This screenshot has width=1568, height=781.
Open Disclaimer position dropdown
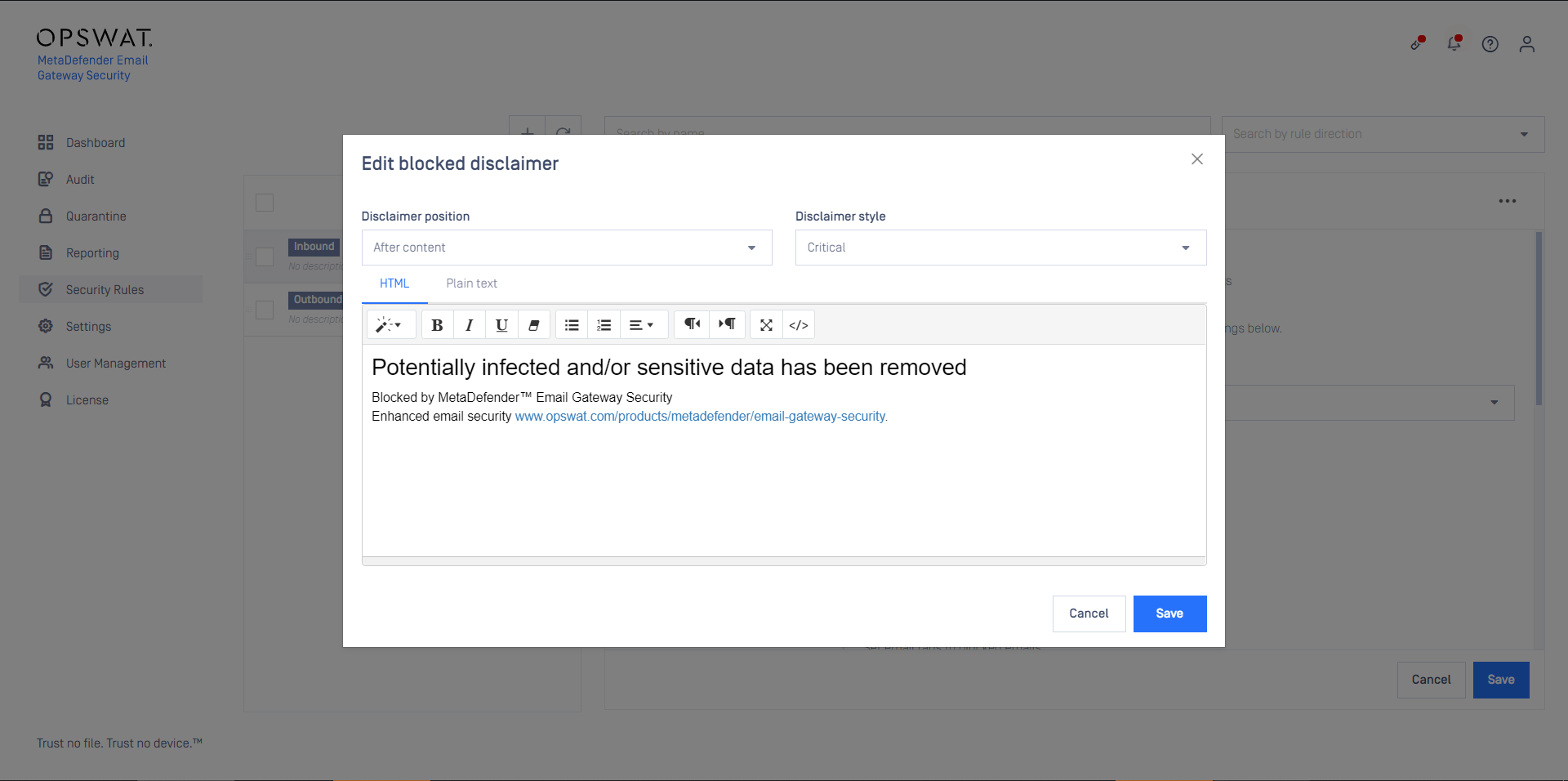point(567,248)
